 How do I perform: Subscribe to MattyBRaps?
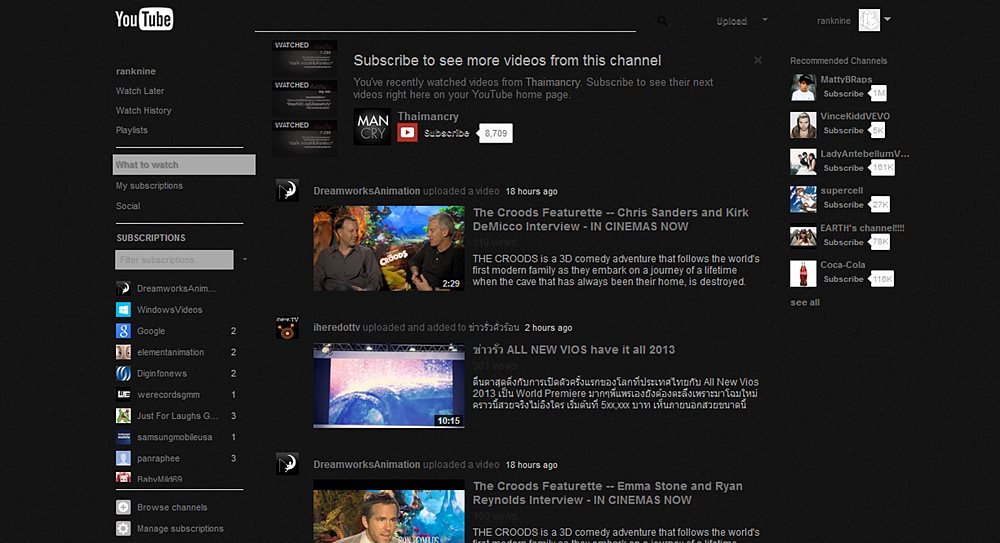coord(843,94)
